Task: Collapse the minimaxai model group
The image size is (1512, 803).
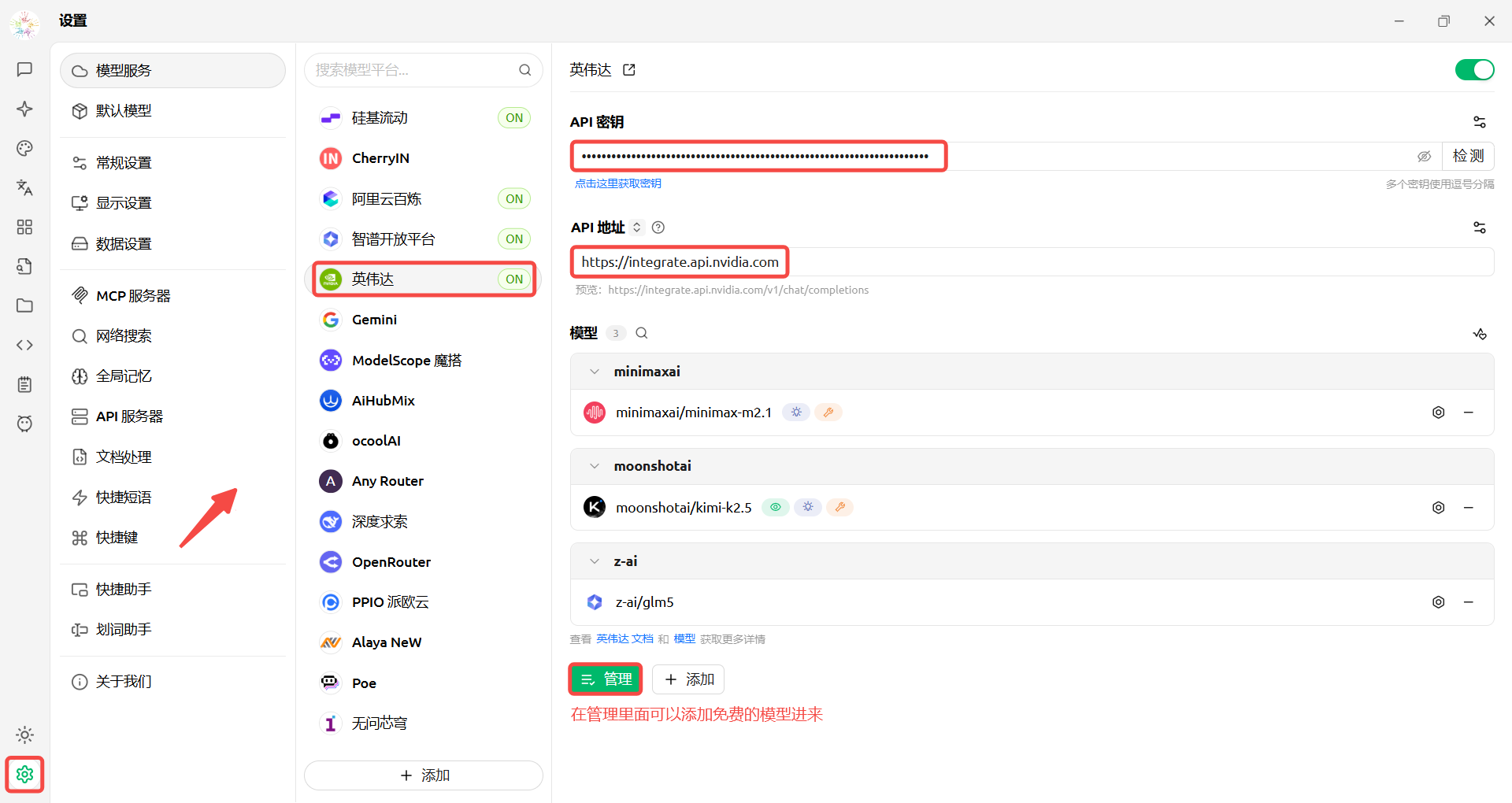Action: pyautogui.click(x=595, y=372)
